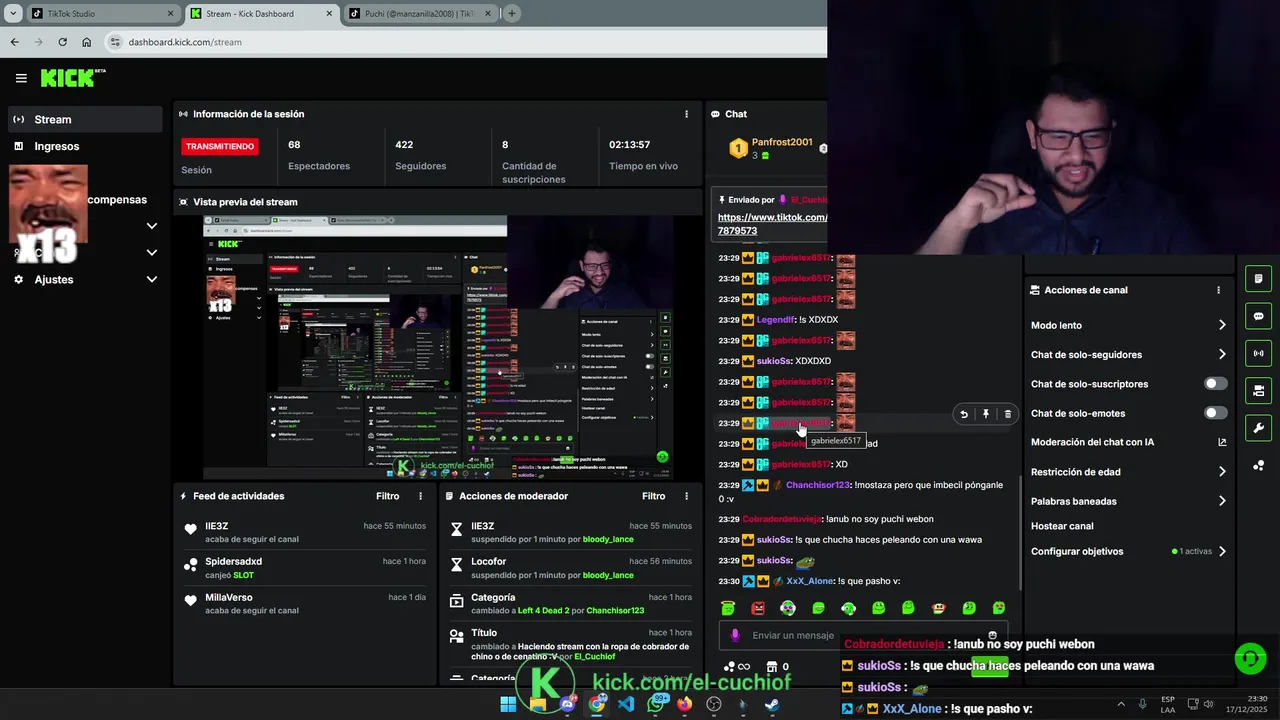Expand Chat de solo-seguidores options

pos(1222,354)
